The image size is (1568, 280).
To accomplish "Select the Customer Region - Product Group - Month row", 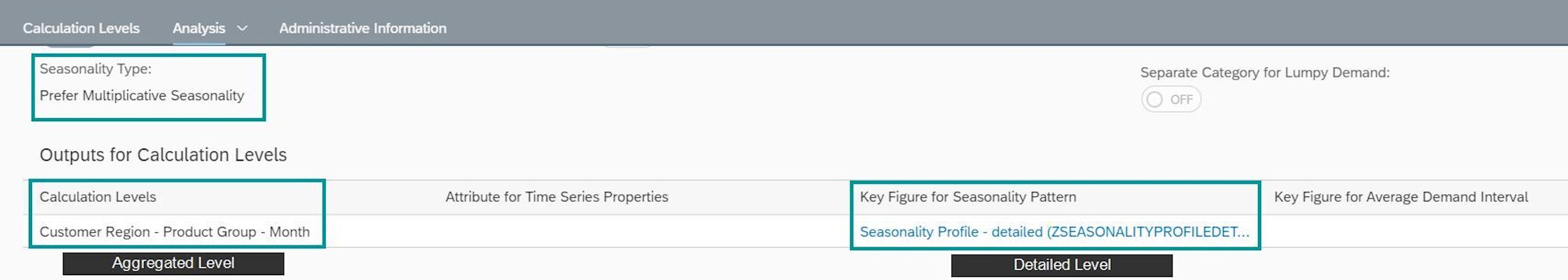I will 175,232.
